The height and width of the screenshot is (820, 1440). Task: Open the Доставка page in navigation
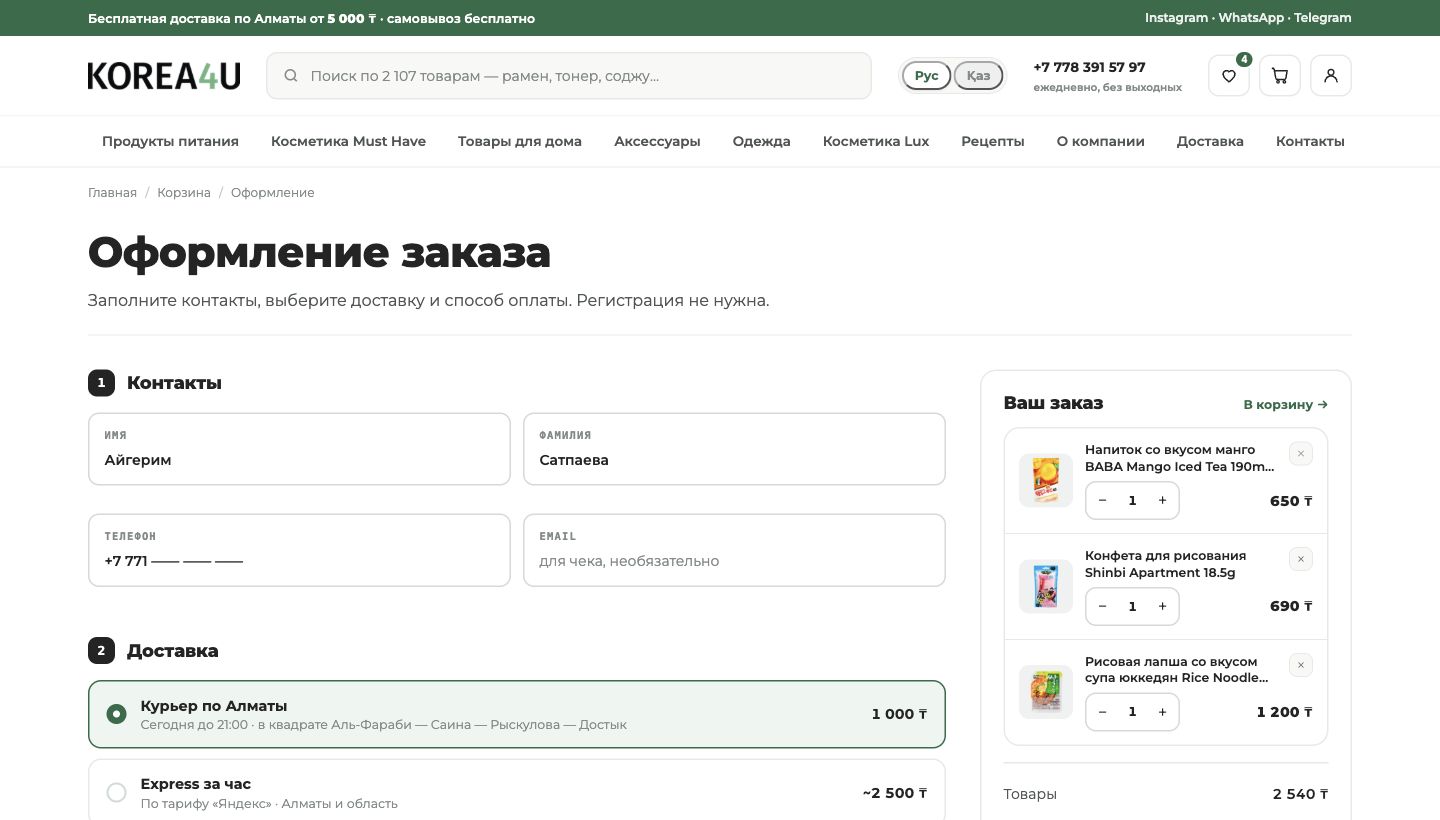click(1210, 141)
